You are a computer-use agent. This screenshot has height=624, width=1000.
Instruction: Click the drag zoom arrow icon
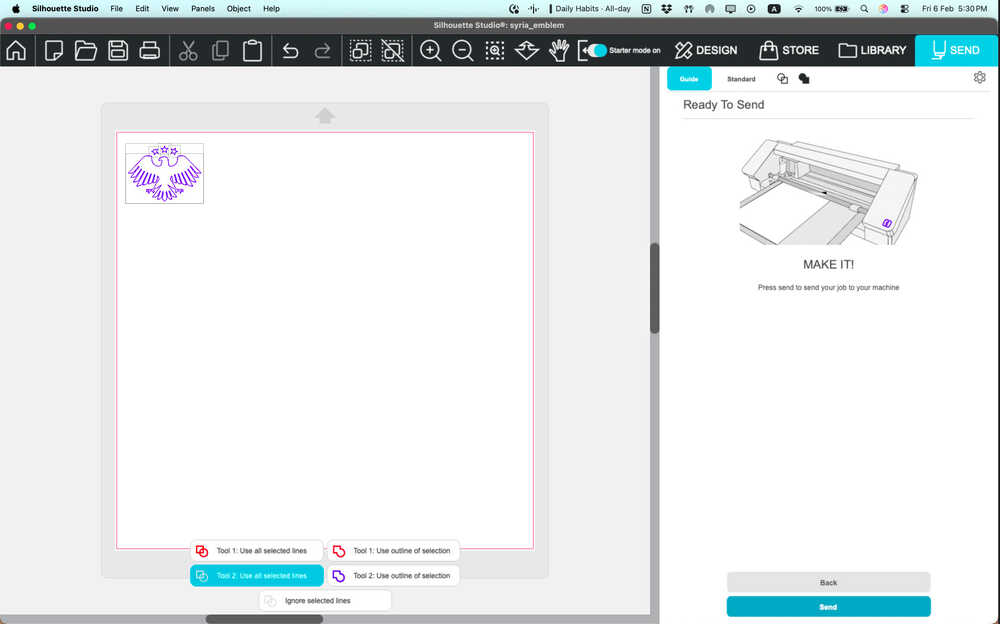[x=527, y=50]
